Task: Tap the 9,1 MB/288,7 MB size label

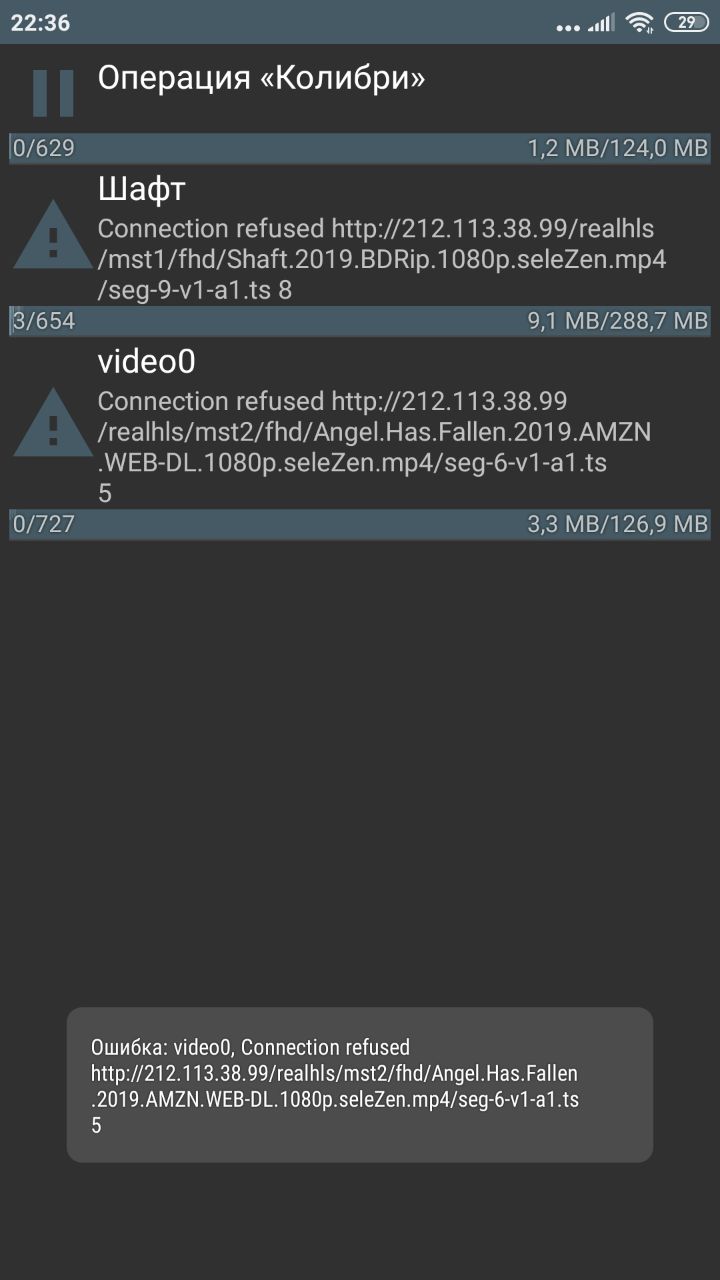Action: click(617, 322)
